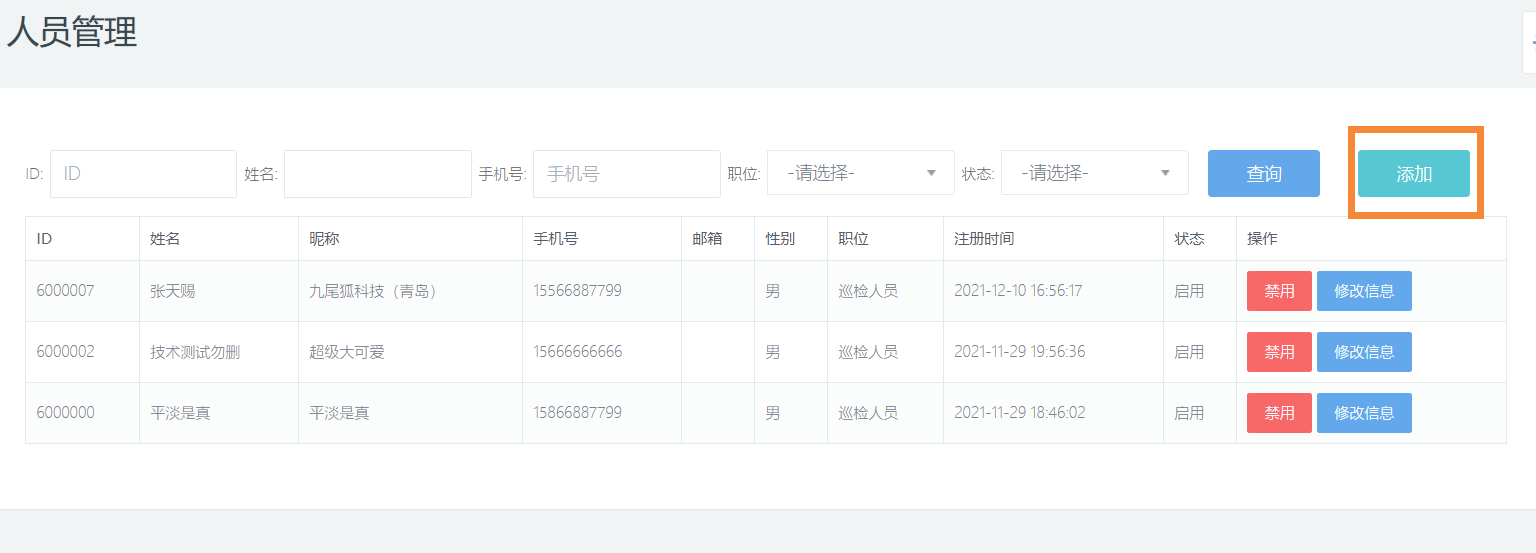Click the 职位 dropdown arrow icon

931,173
